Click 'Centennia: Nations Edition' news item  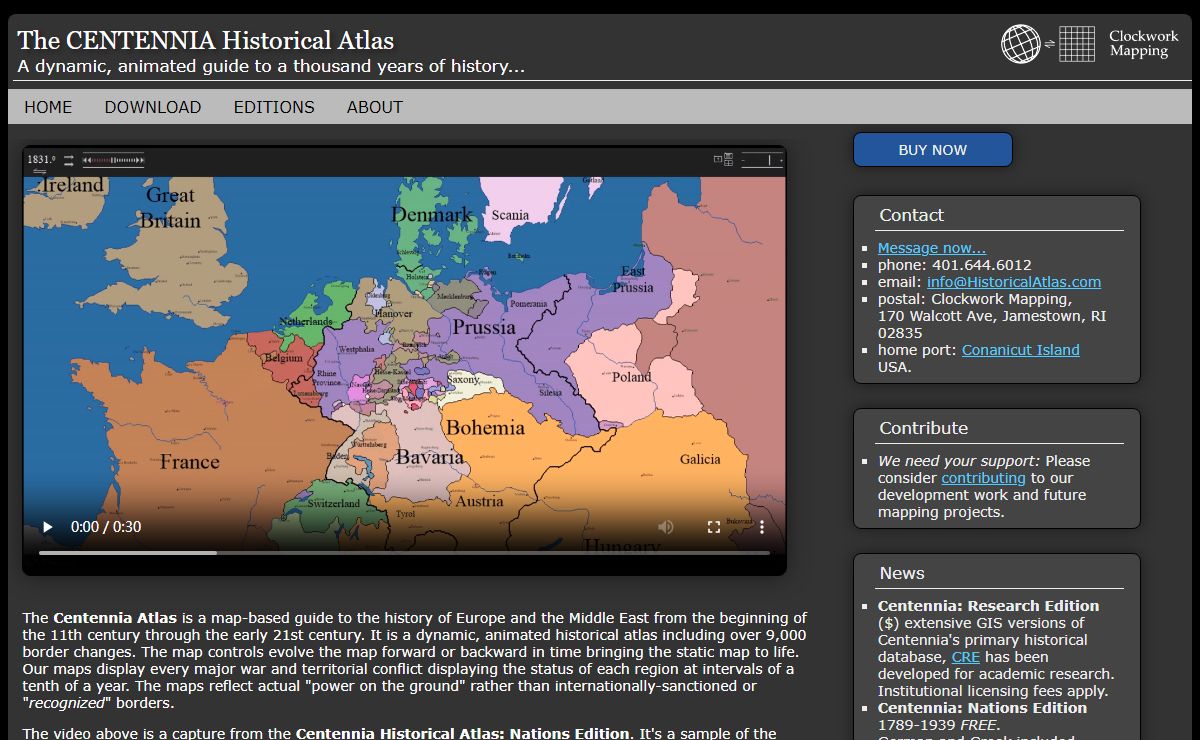(982, 708)
